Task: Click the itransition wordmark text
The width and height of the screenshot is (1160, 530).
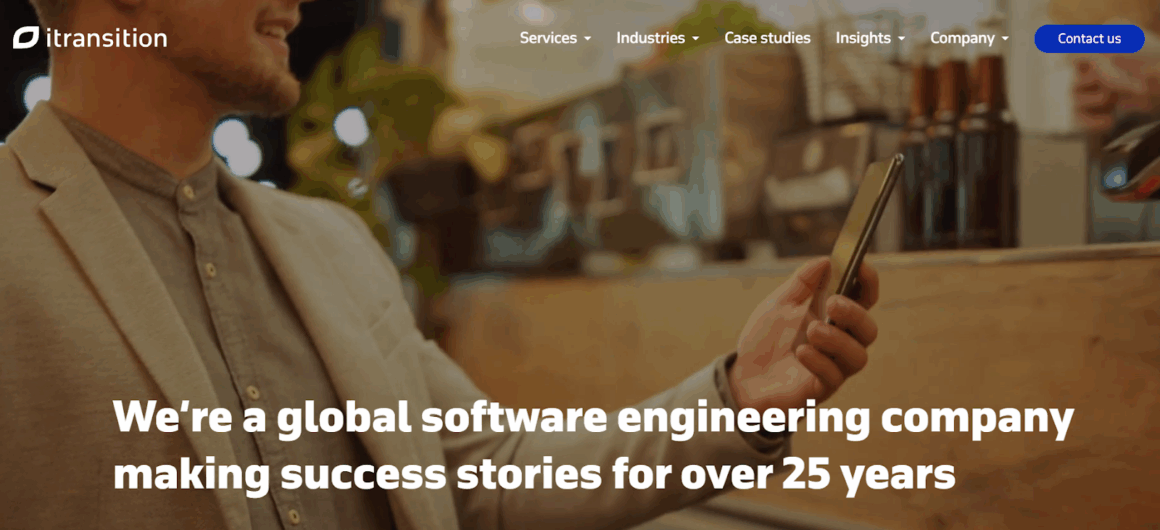Action: [x=106, y=38]
